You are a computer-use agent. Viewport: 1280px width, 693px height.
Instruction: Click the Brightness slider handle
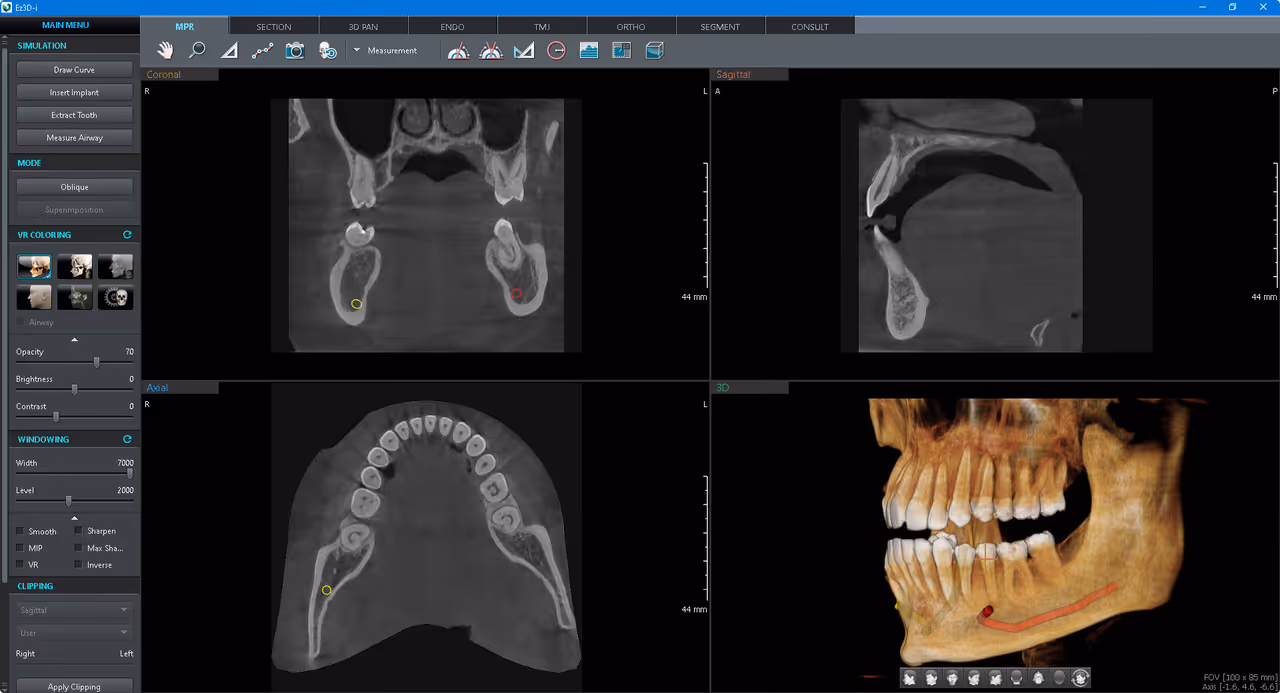click(x=74, y=390)
